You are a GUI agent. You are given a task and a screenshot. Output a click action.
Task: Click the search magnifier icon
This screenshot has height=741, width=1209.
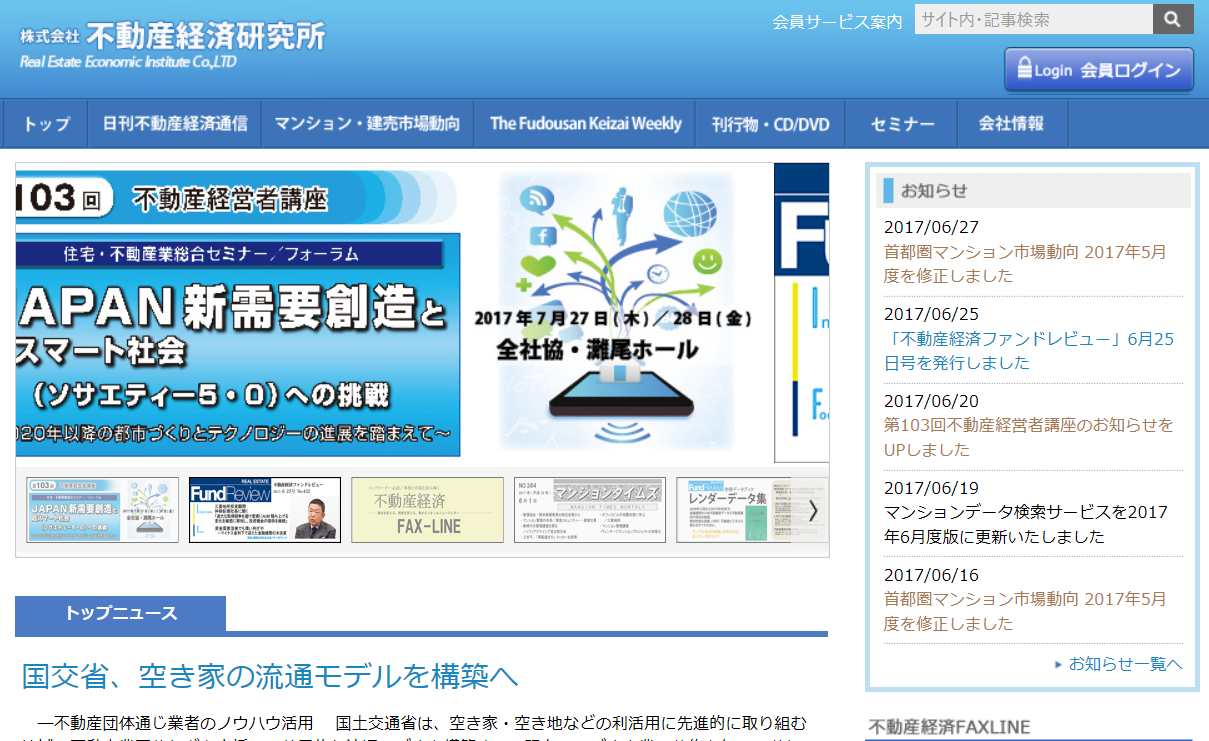pos(1172,19)
